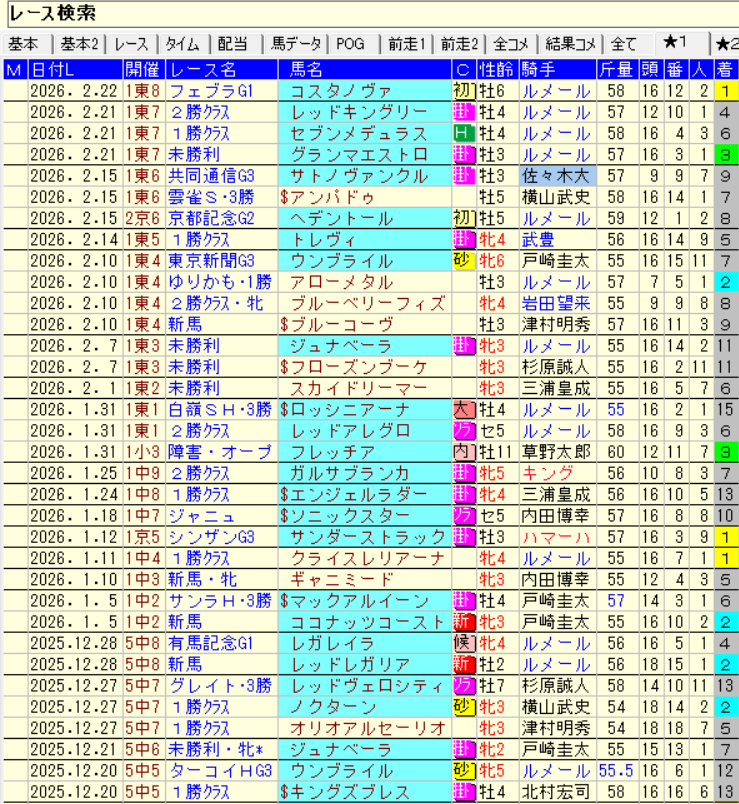Click the 新 icon in ココナッツコースト row

pyautogui.click(x=464, y=622)
